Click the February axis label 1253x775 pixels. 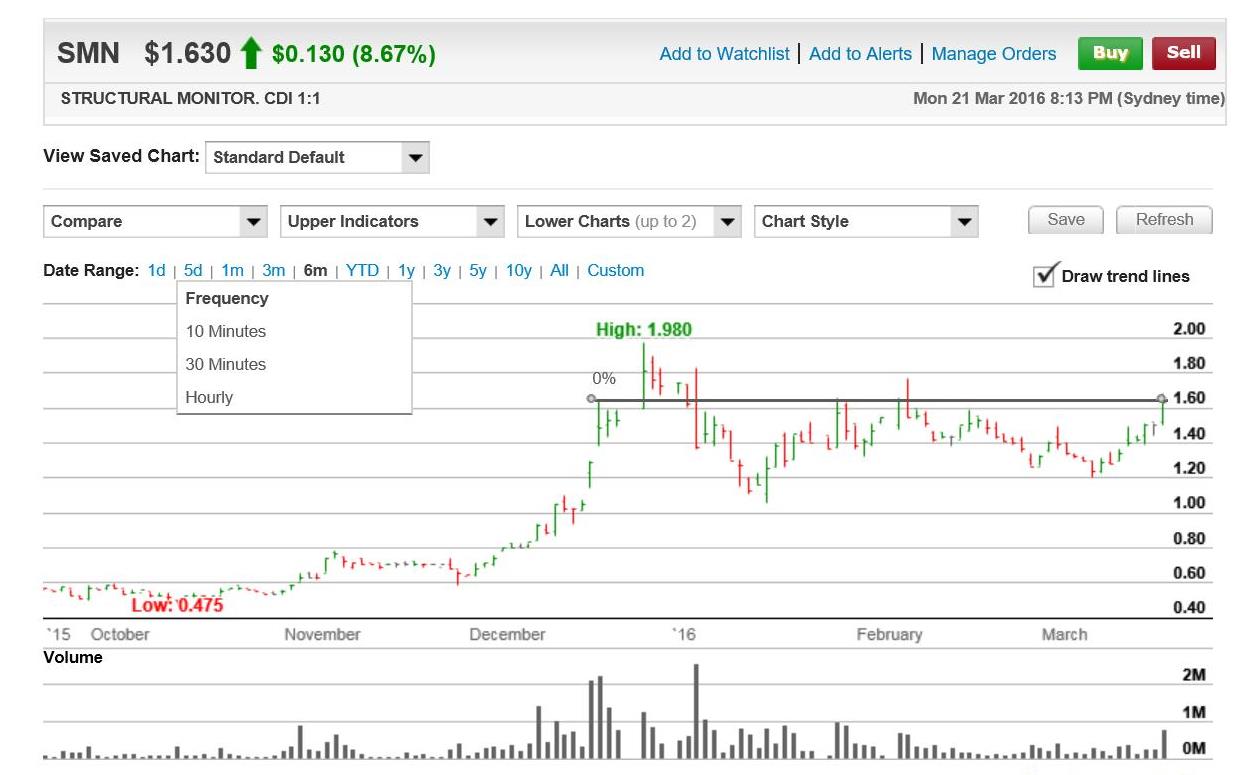pos(889,634)
